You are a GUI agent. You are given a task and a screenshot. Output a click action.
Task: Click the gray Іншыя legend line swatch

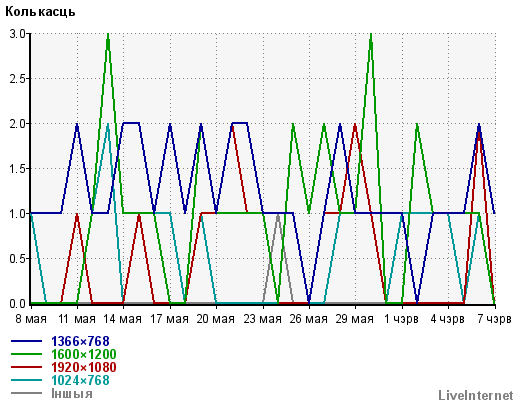26,393
